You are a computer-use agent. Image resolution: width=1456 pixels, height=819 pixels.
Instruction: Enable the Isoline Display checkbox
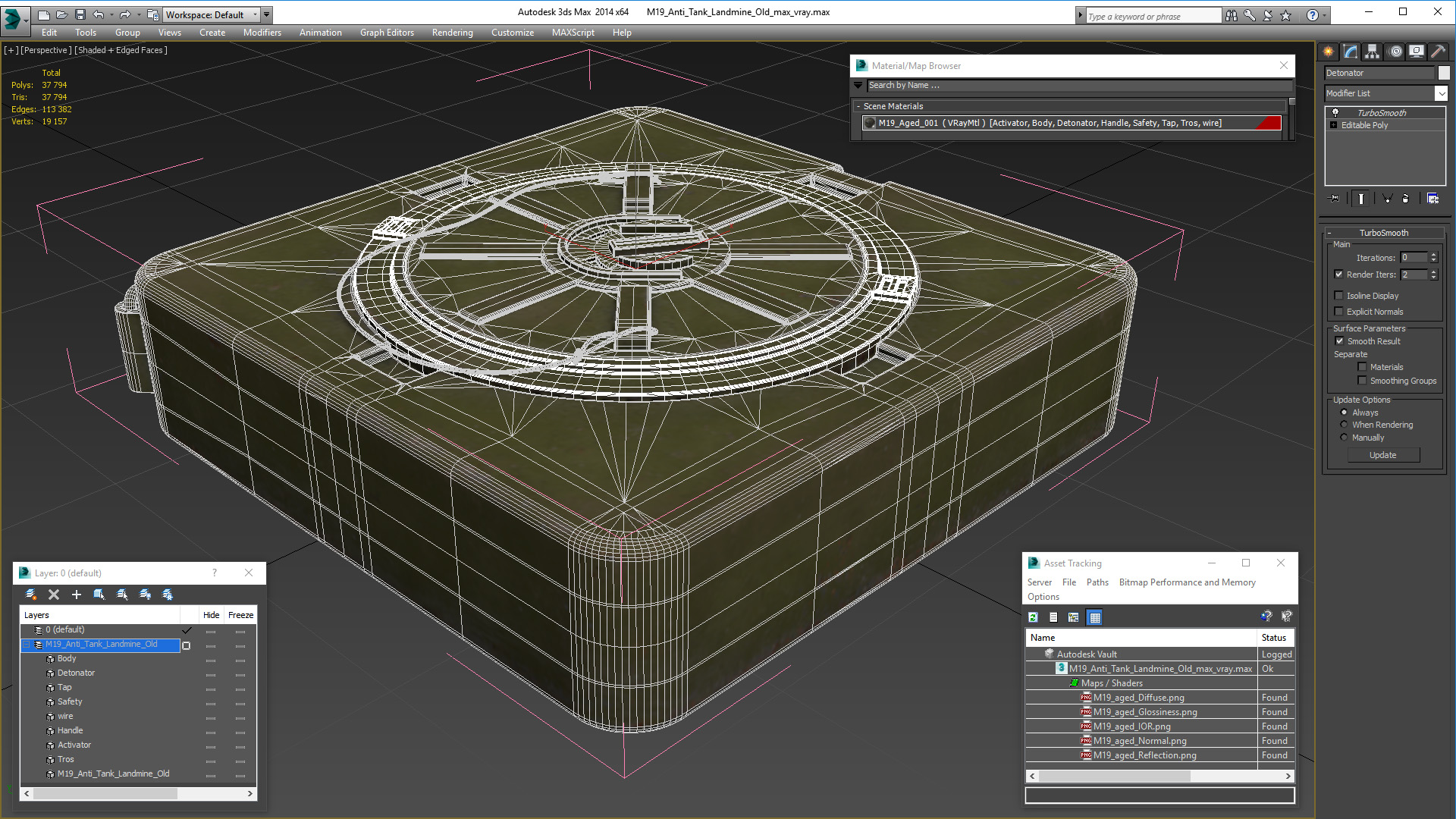coord(1338,296)
